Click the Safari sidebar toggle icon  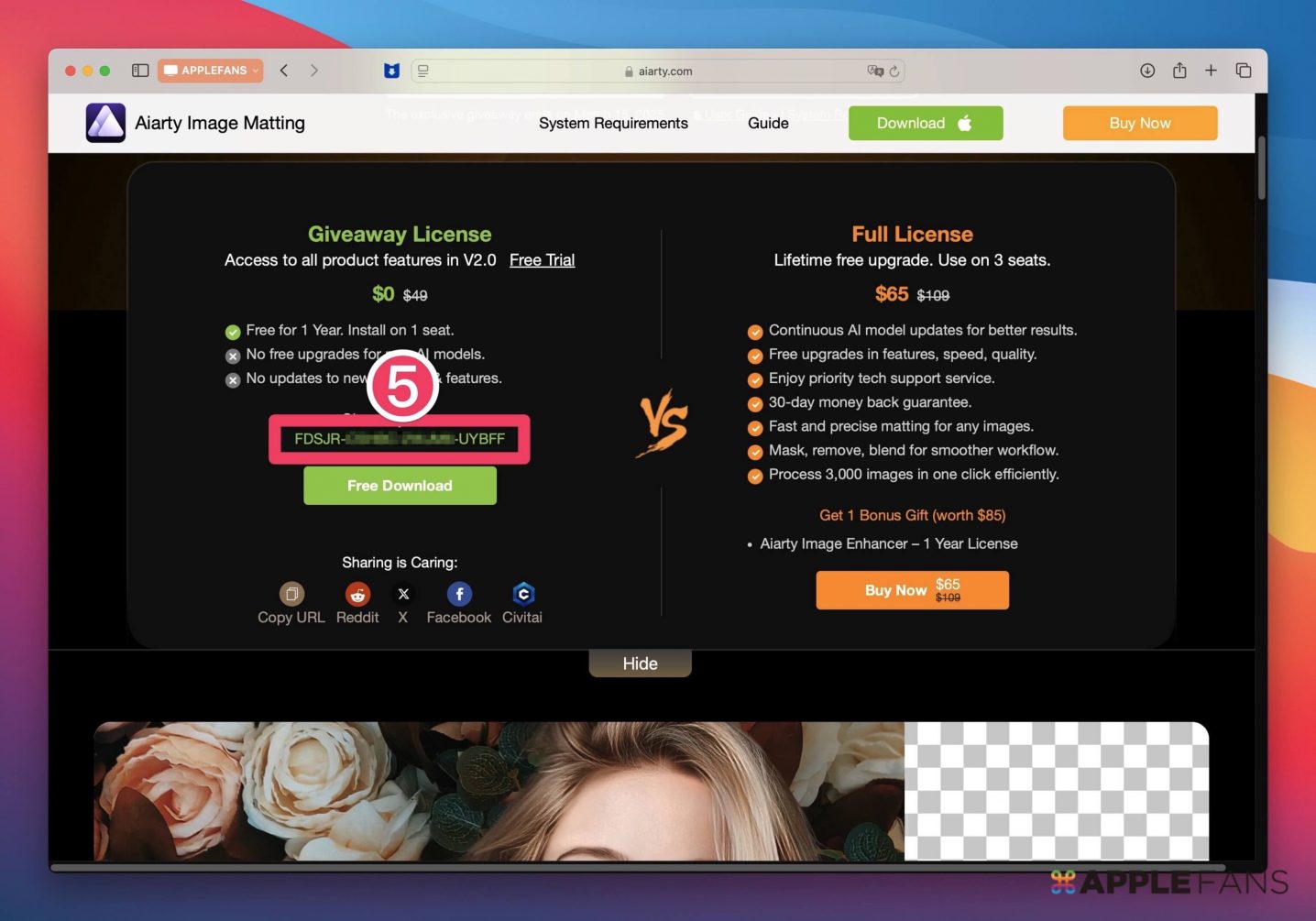coord(140,71)
